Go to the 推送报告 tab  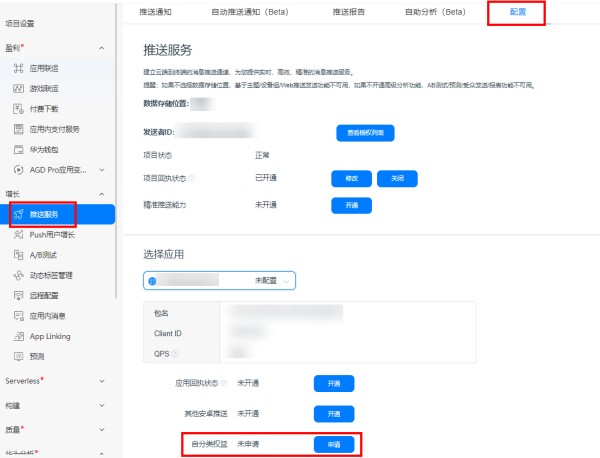349,12
